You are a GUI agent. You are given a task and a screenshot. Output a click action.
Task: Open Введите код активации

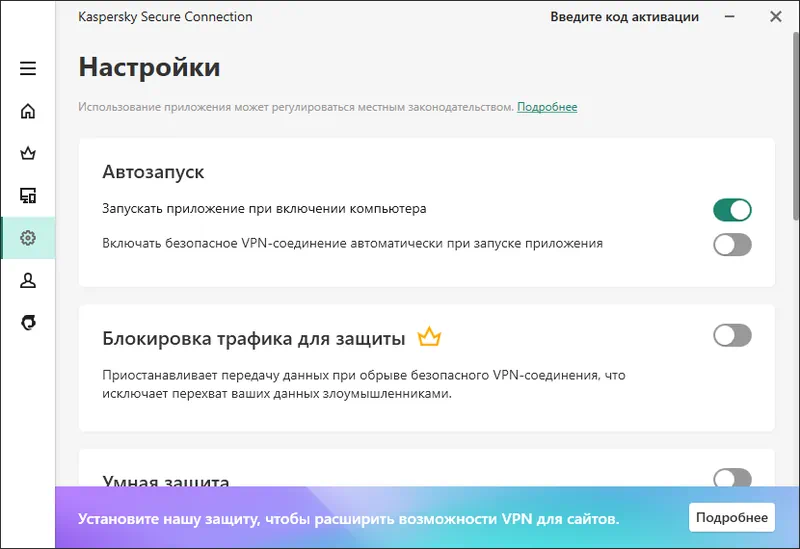[624, 17]
